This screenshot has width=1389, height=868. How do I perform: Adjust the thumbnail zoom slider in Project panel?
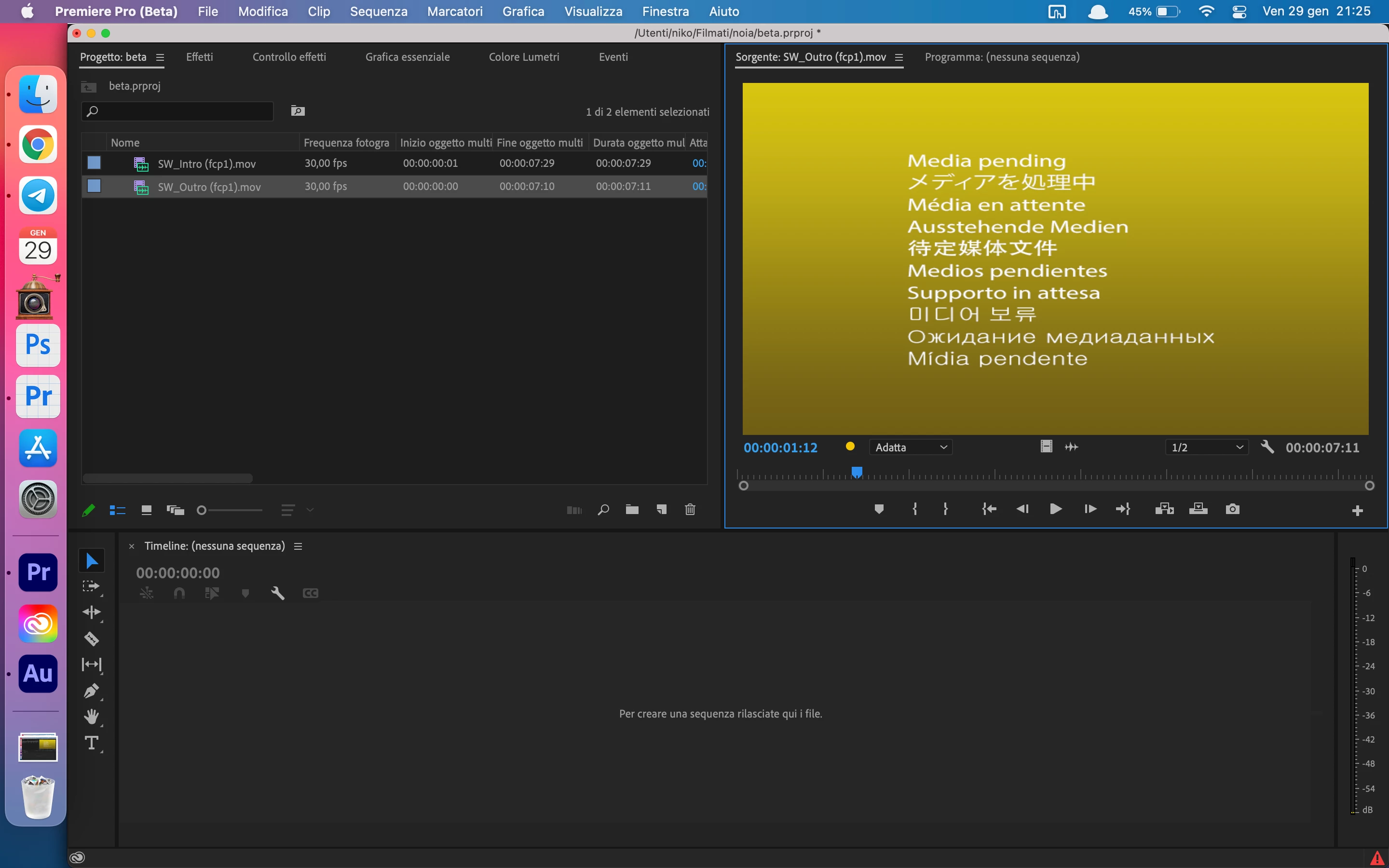click(202, 510)
